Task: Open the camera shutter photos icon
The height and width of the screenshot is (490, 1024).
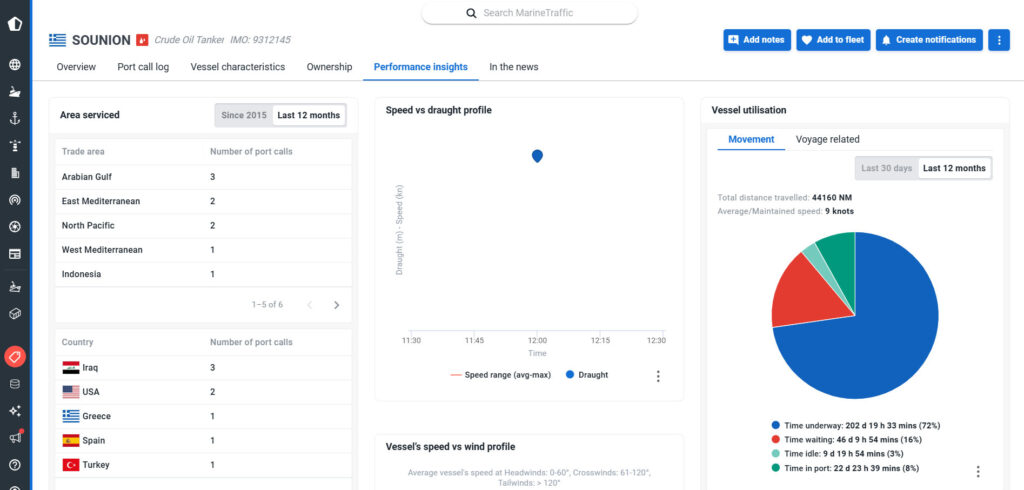Action: coord(14,227)
